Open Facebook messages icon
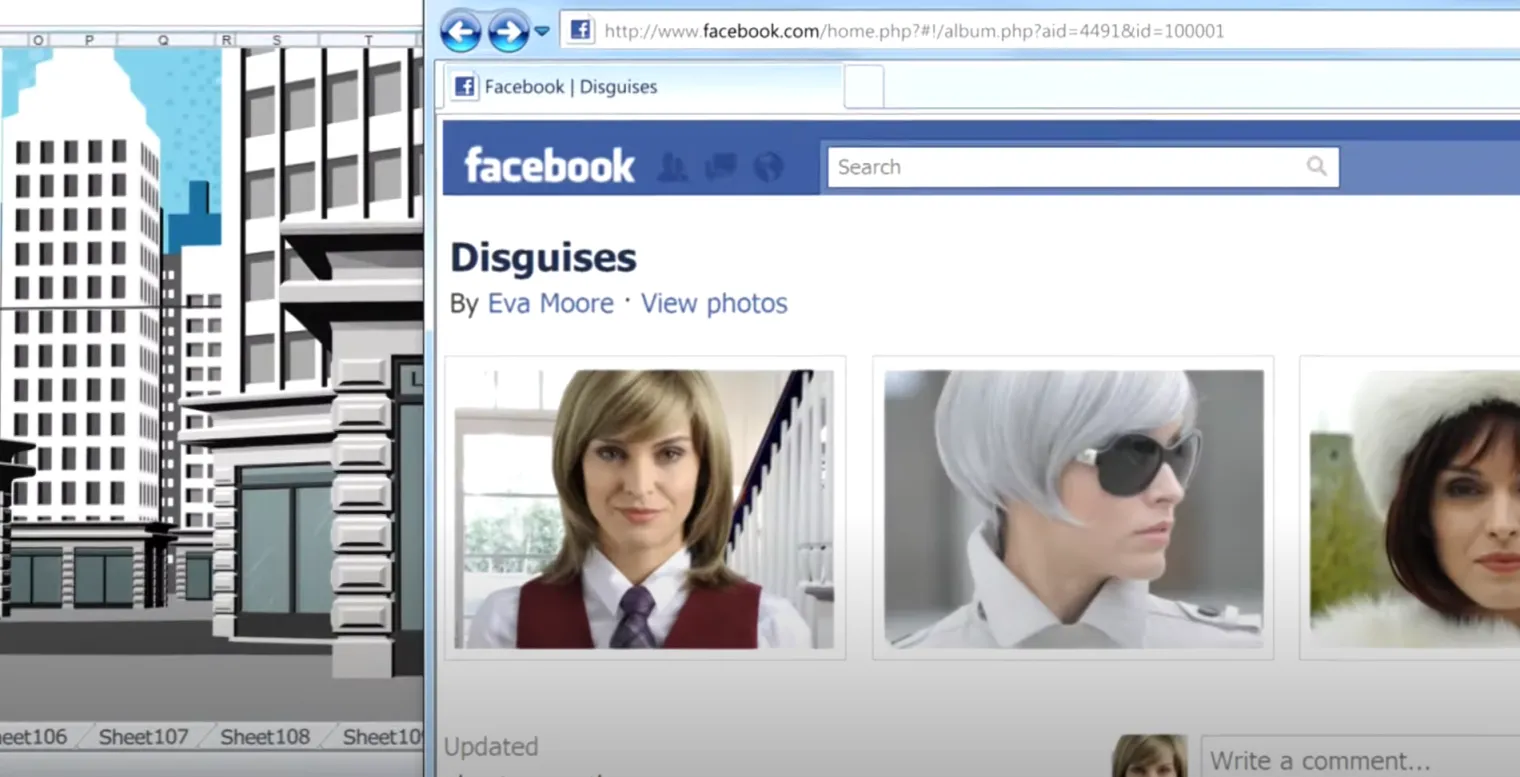1520x777 pixels. point(720,167)
